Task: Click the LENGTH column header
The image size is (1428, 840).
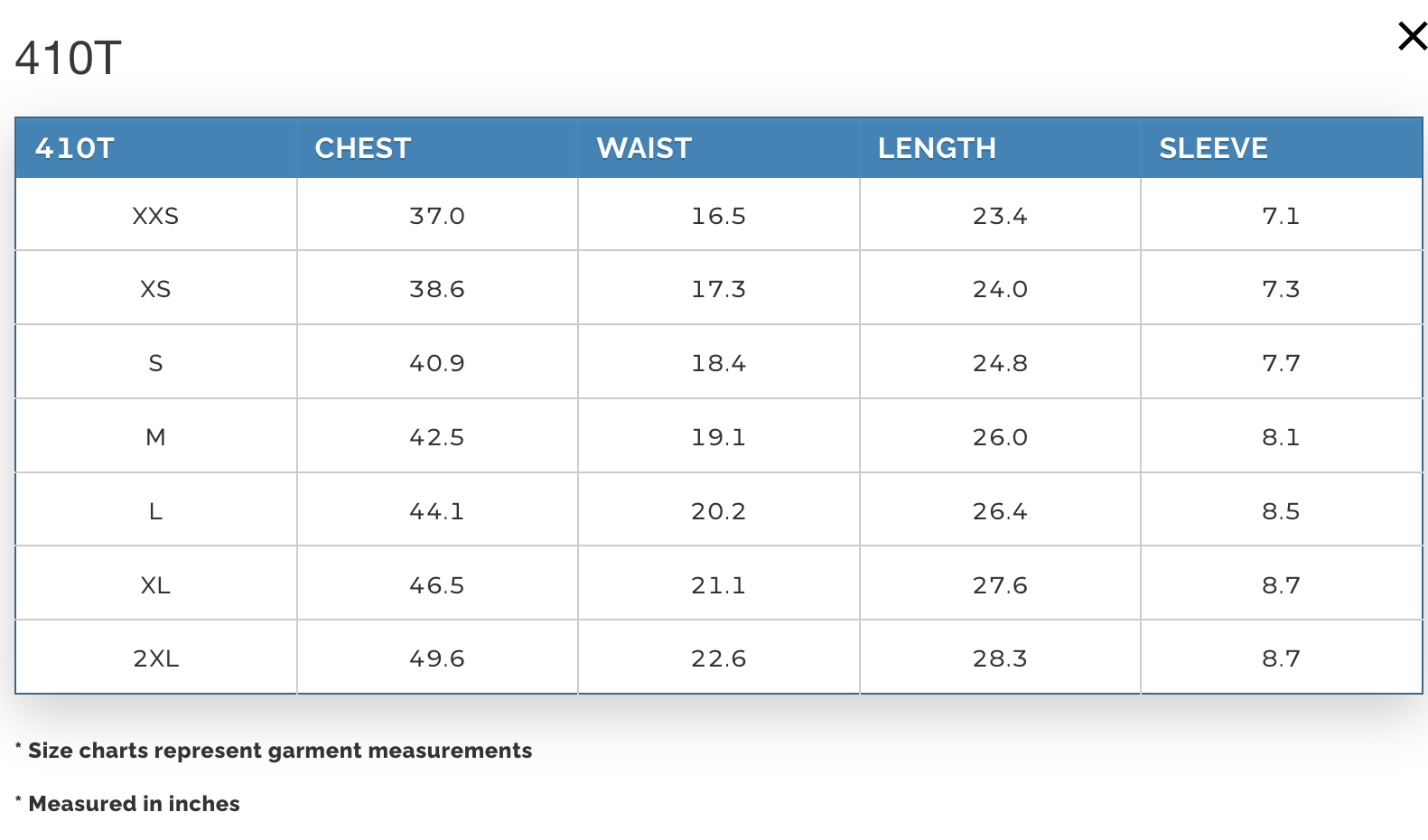Action: point(937,148)
